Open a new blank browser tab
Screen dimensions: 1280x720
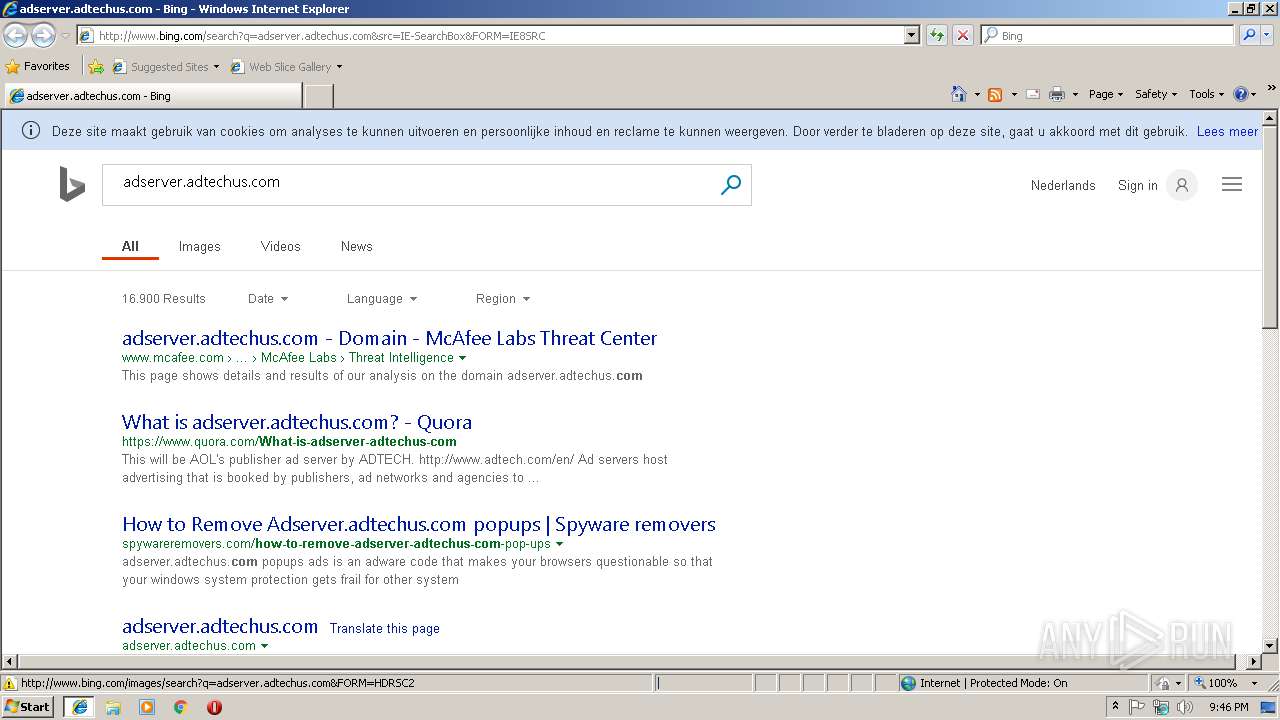coord(318,96)
